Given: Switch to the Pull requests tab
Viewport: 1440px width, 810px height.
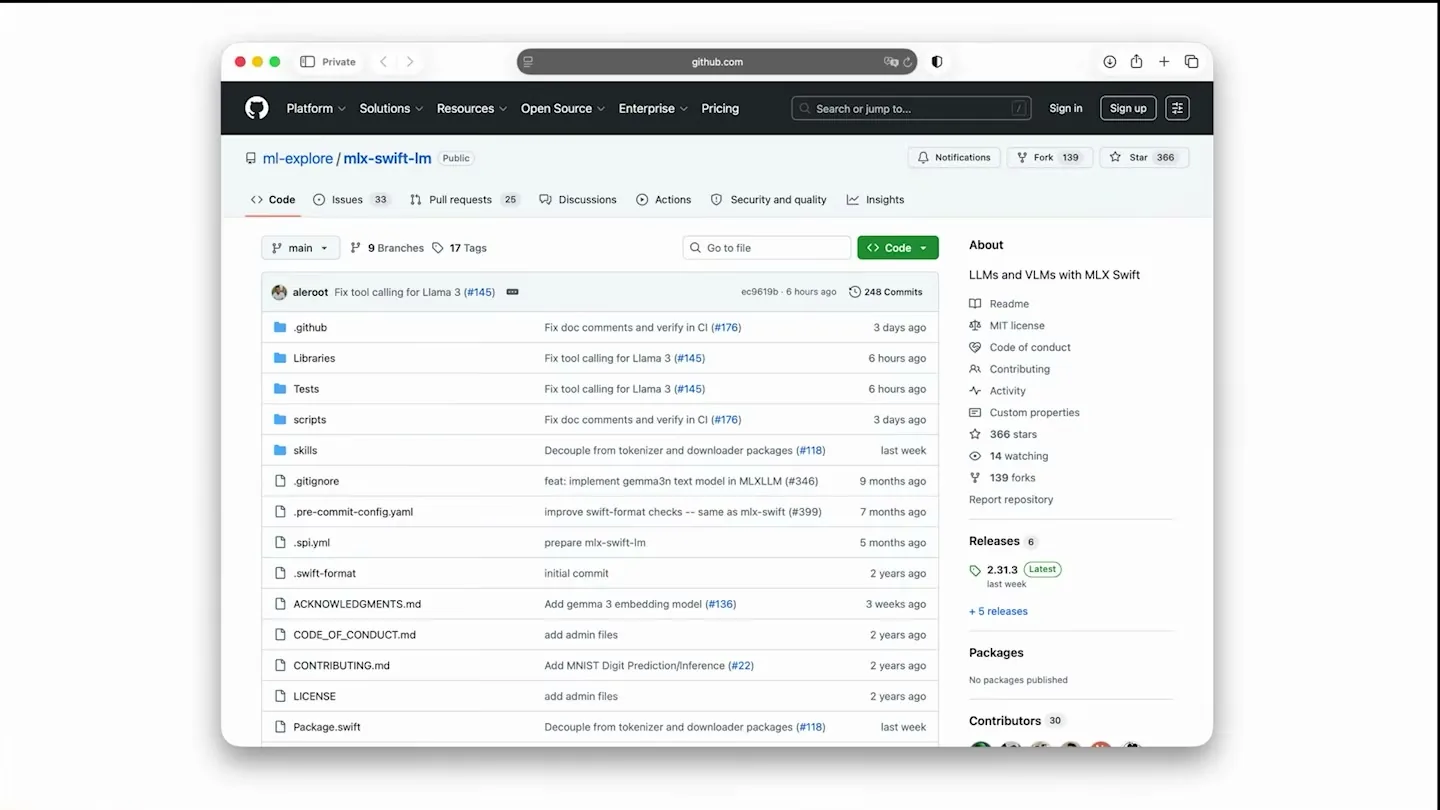Looking at the screenshot, I should click(x=464, y=200).
